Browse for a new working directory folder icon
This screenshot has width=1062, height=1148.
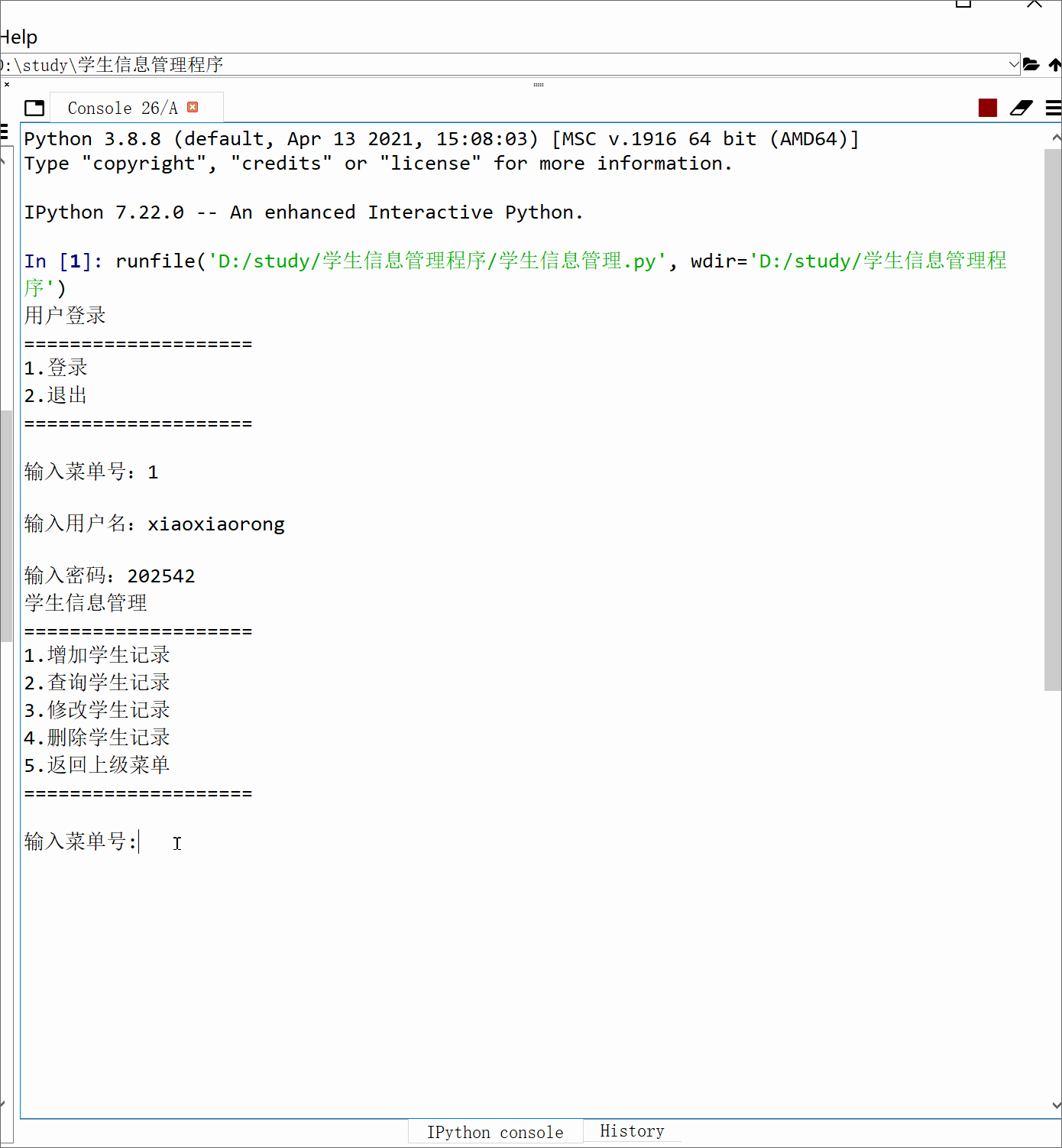coord(1032,64)
